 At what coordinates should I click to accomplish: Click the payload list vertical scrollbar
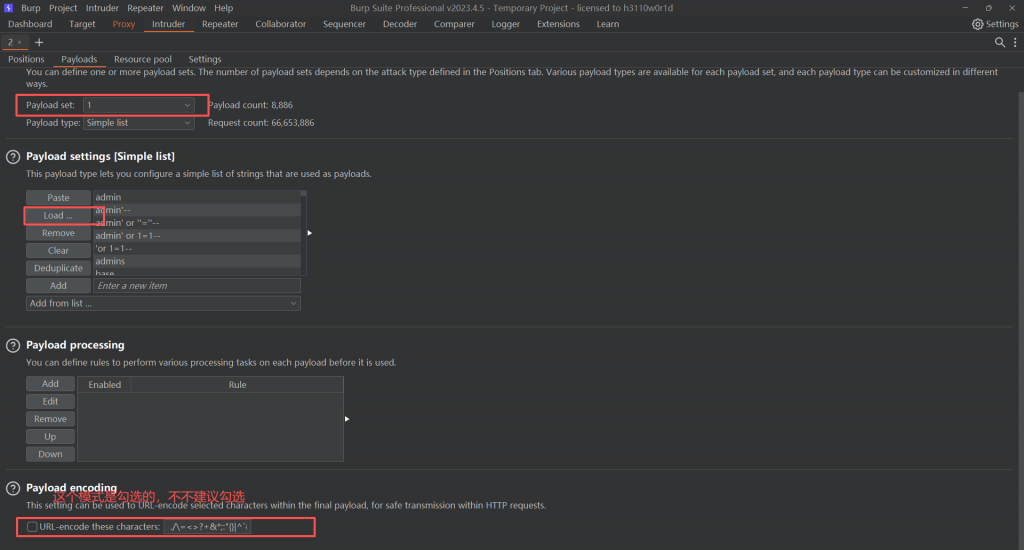coord(303,230)
